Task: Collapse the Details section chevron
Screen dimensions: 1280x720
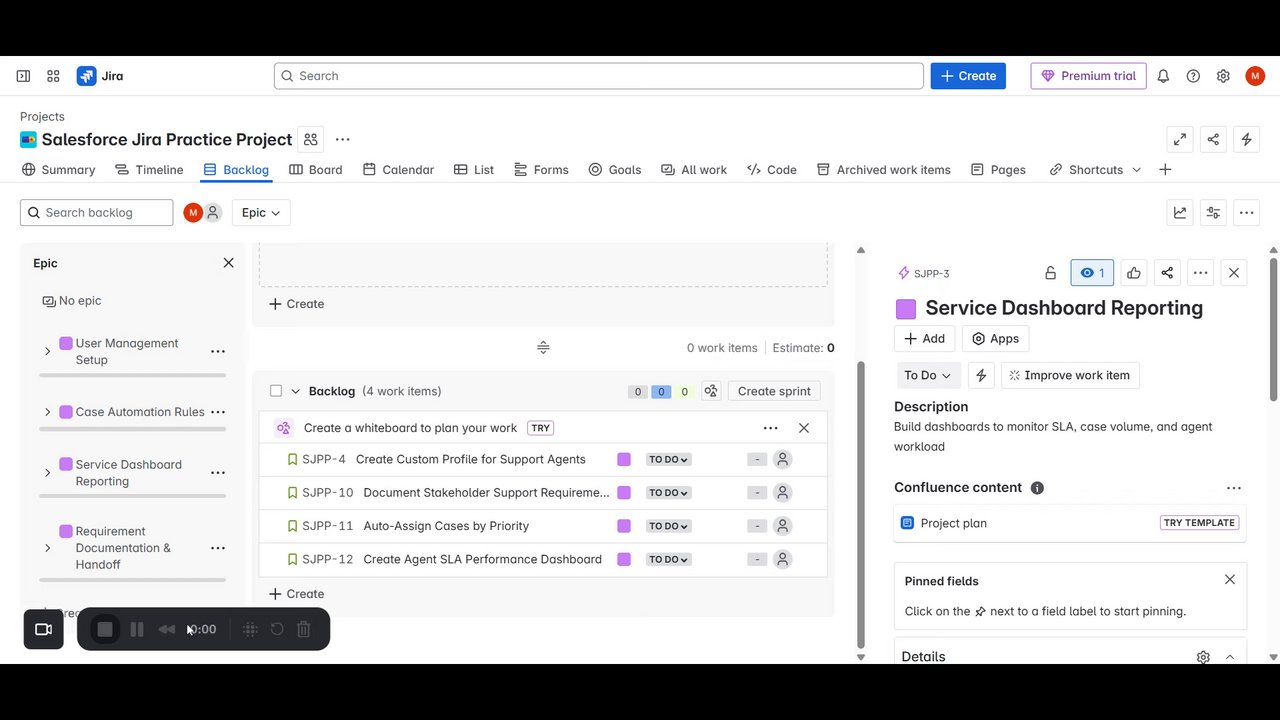Action: (1230, 657)
